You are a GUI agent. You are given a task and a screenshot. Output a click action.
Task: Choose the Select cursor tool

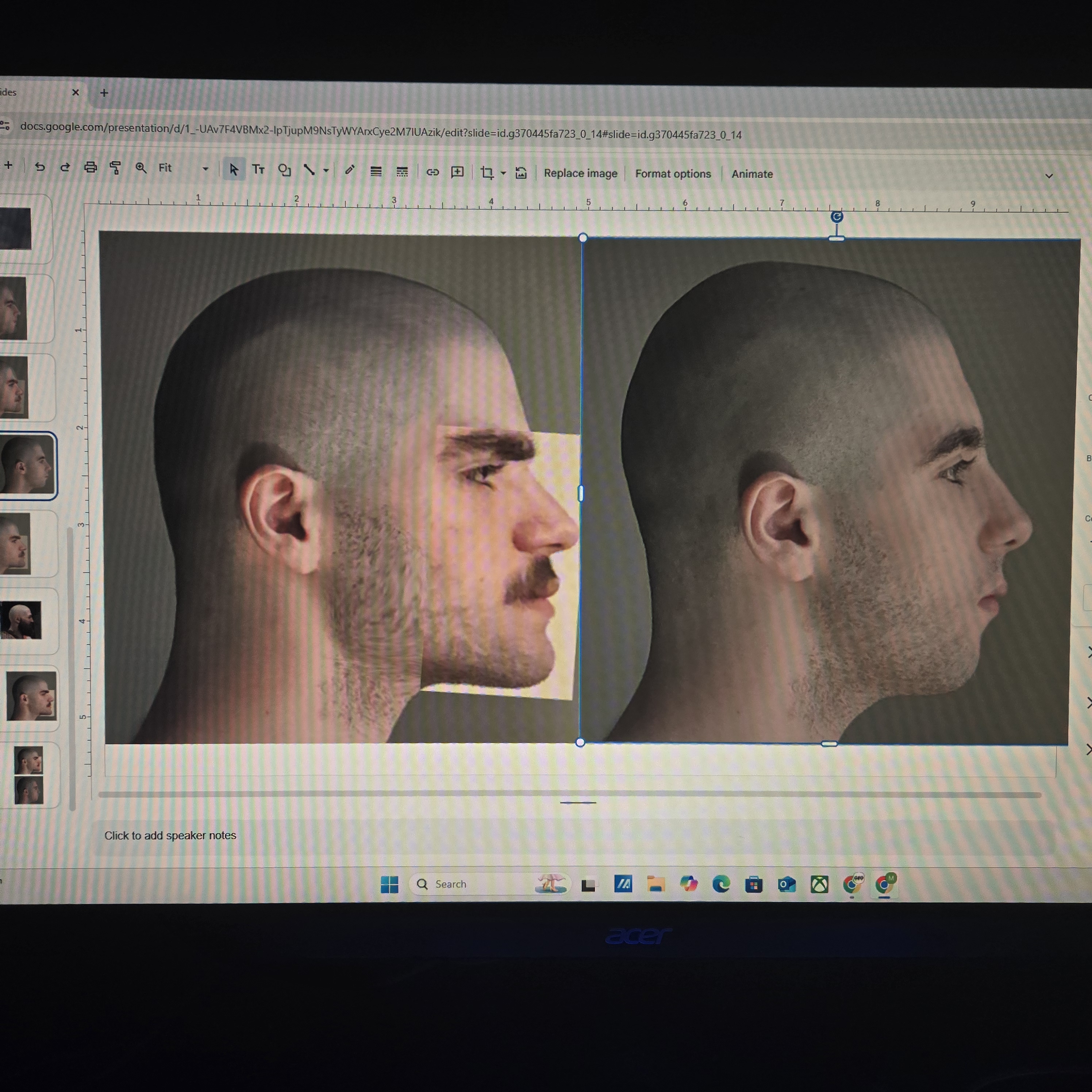pos(234,169)
